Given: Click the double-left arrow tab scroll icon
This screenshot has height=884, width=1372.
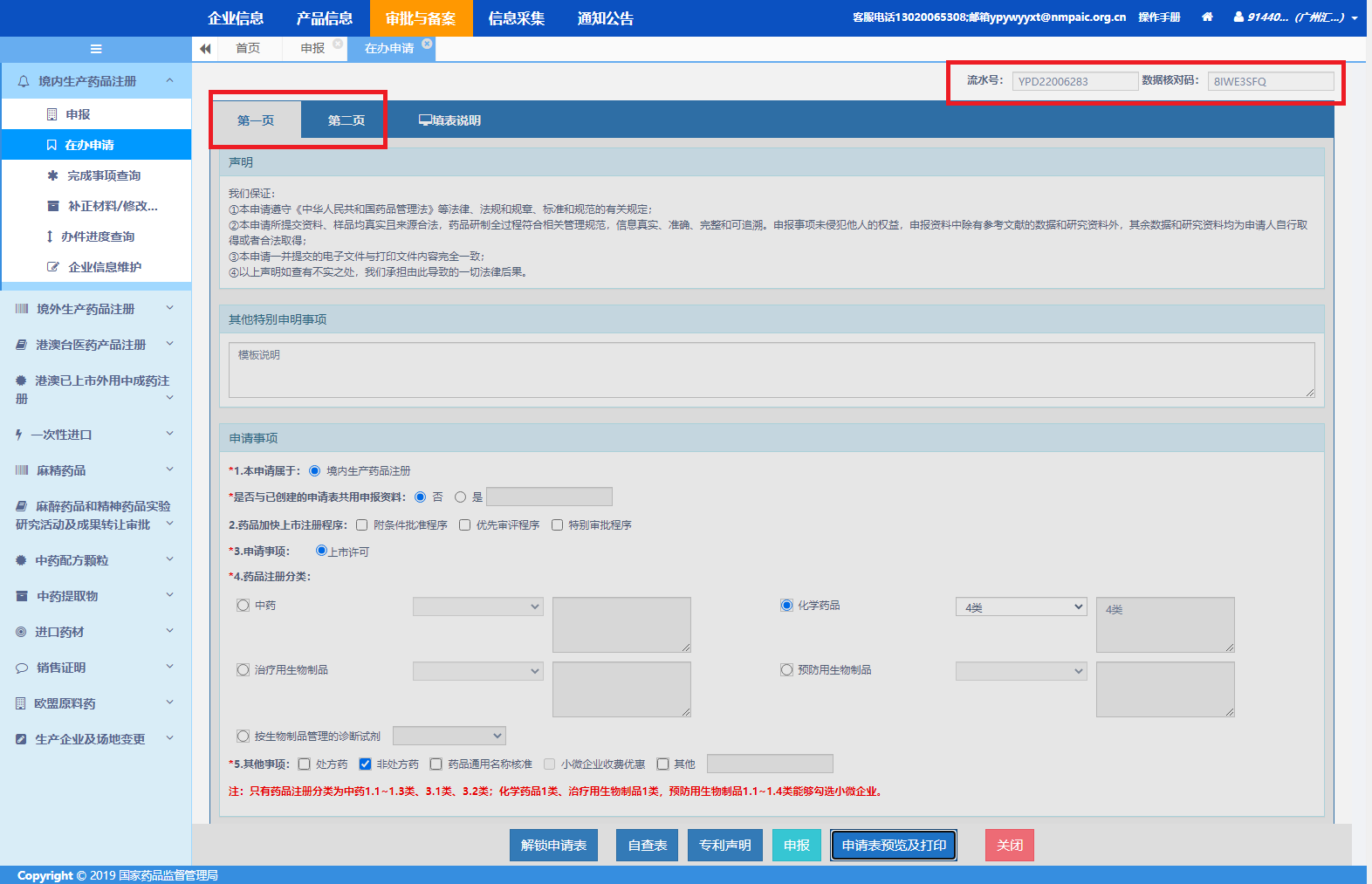Looking at the screenshot, I should point(205,49).
